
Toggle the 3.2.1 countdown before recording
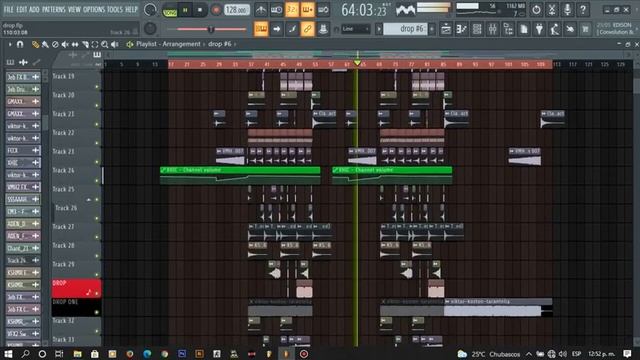click(x=292, y=10)
